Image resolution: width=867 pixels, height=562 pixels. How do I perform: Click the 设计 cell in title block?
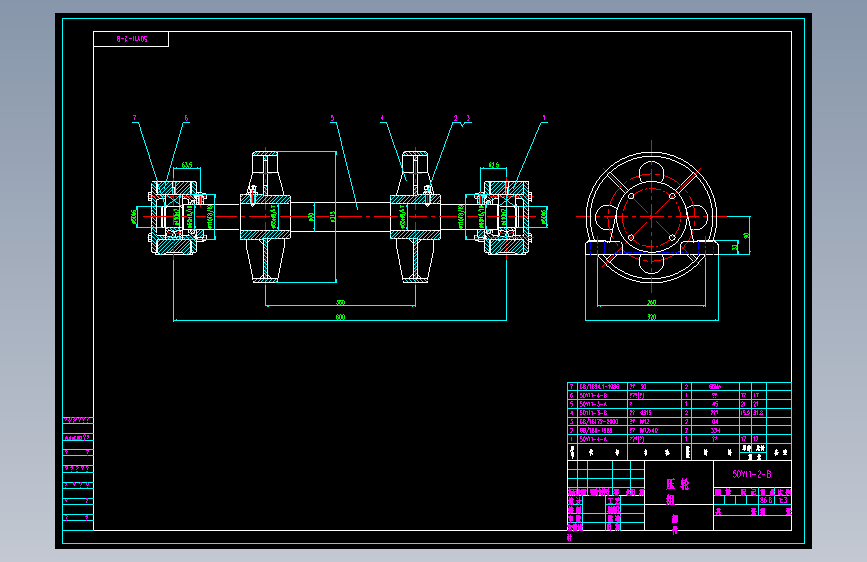[x=575, y=501]
